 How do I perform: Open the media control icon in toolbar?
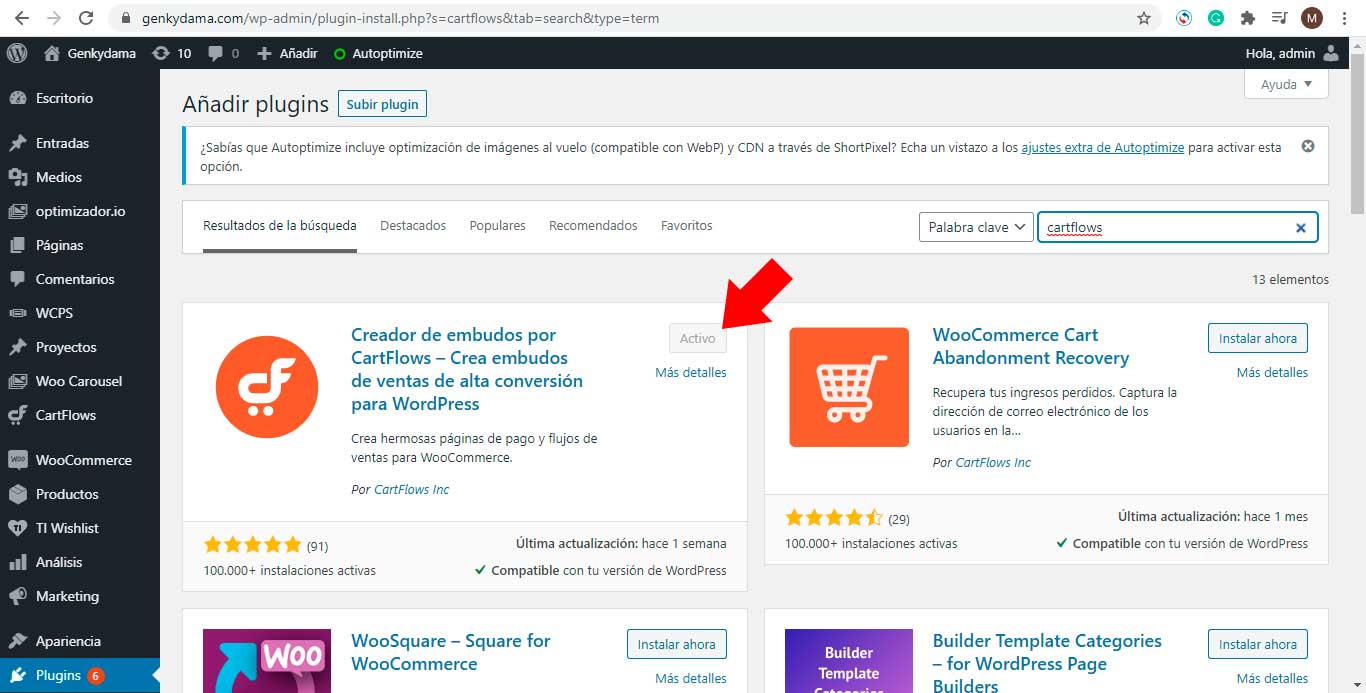click(1279, 18)
